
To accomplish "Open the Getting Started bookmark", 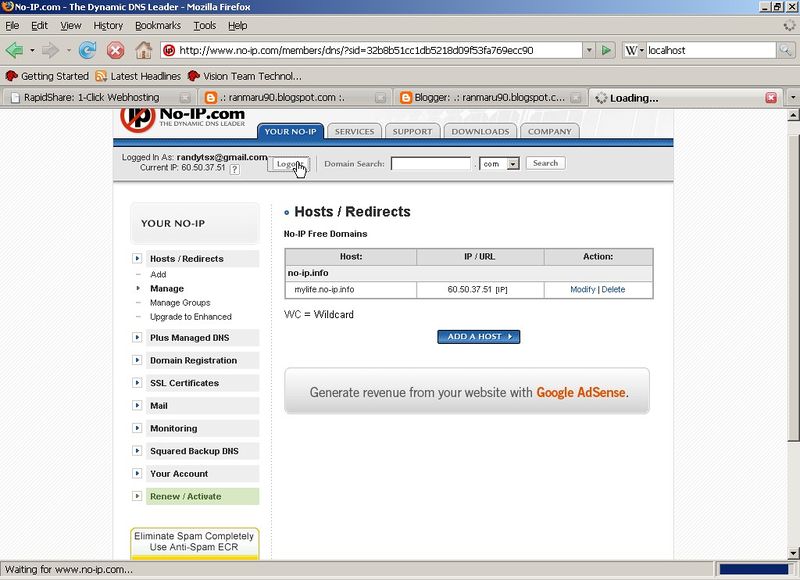I will pos(47,76).
